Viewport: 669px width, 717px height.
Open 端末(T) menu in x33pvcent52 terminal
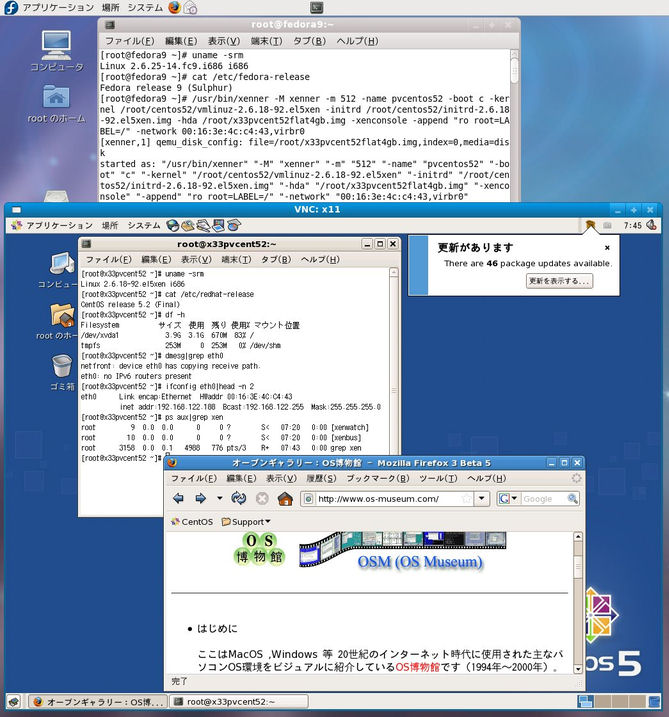click(x=236, y=259)
